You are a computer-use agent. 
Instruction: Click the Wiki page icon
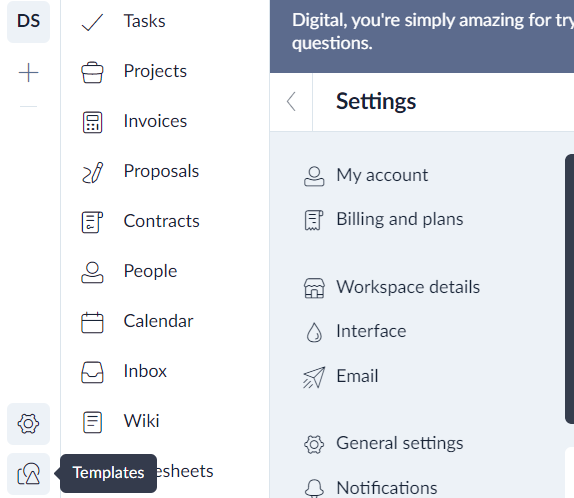tap(92, 422)
